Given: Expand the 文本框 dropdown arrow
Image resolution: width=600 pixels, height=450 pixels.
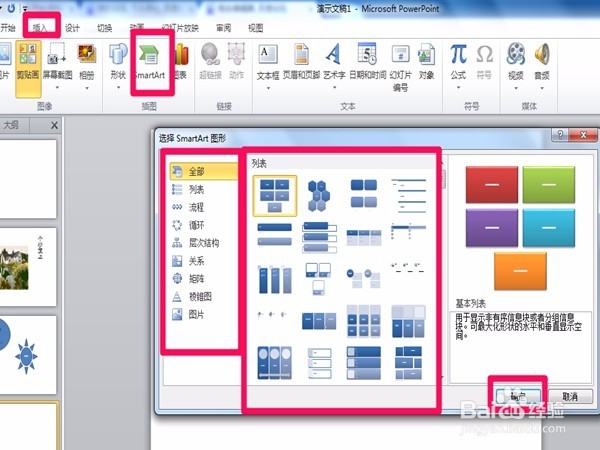Looking at the screenshot, I should (268, 88).
